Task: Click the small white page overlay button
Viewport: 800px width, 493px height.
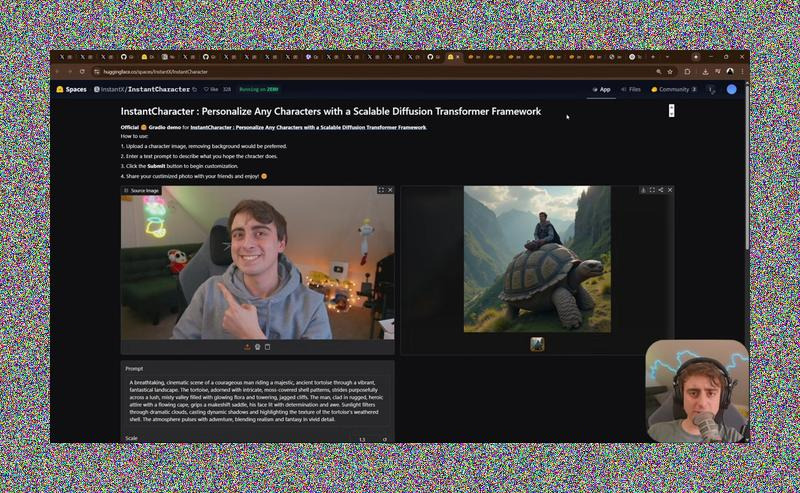Action: (x=671, y=110)
